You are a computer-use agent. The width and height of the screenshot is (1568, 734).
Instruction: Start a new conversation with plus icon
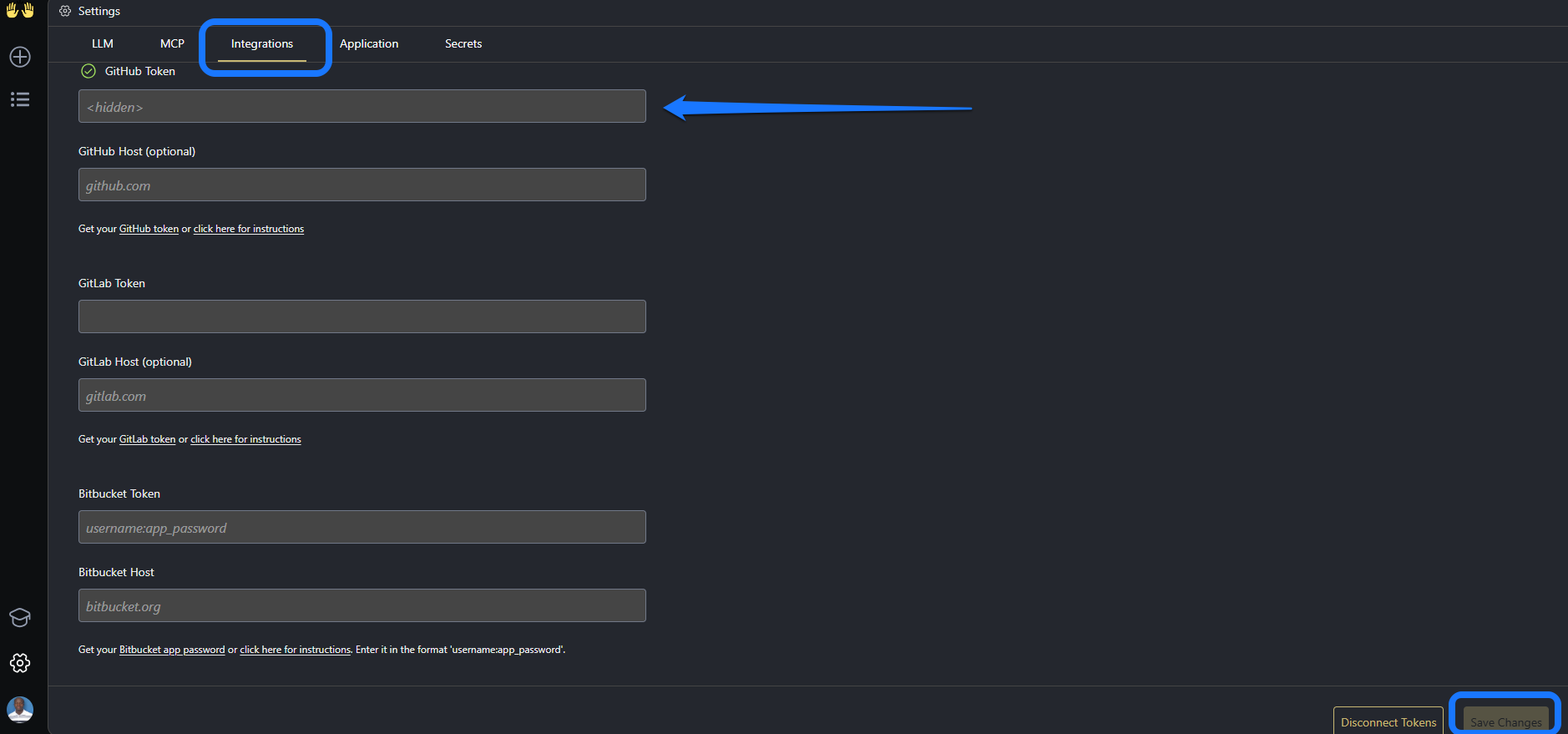click(x=20, y=57)
